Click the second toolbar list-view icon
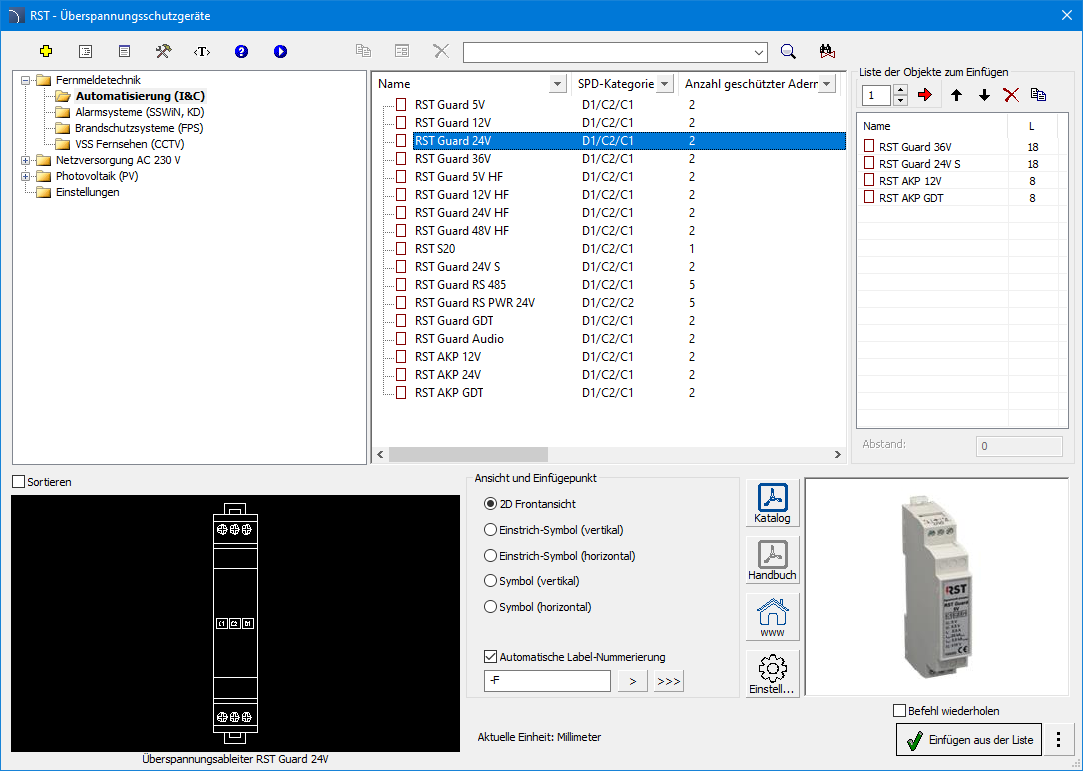Screen dimensions: 1083x771 coord(85,51)
